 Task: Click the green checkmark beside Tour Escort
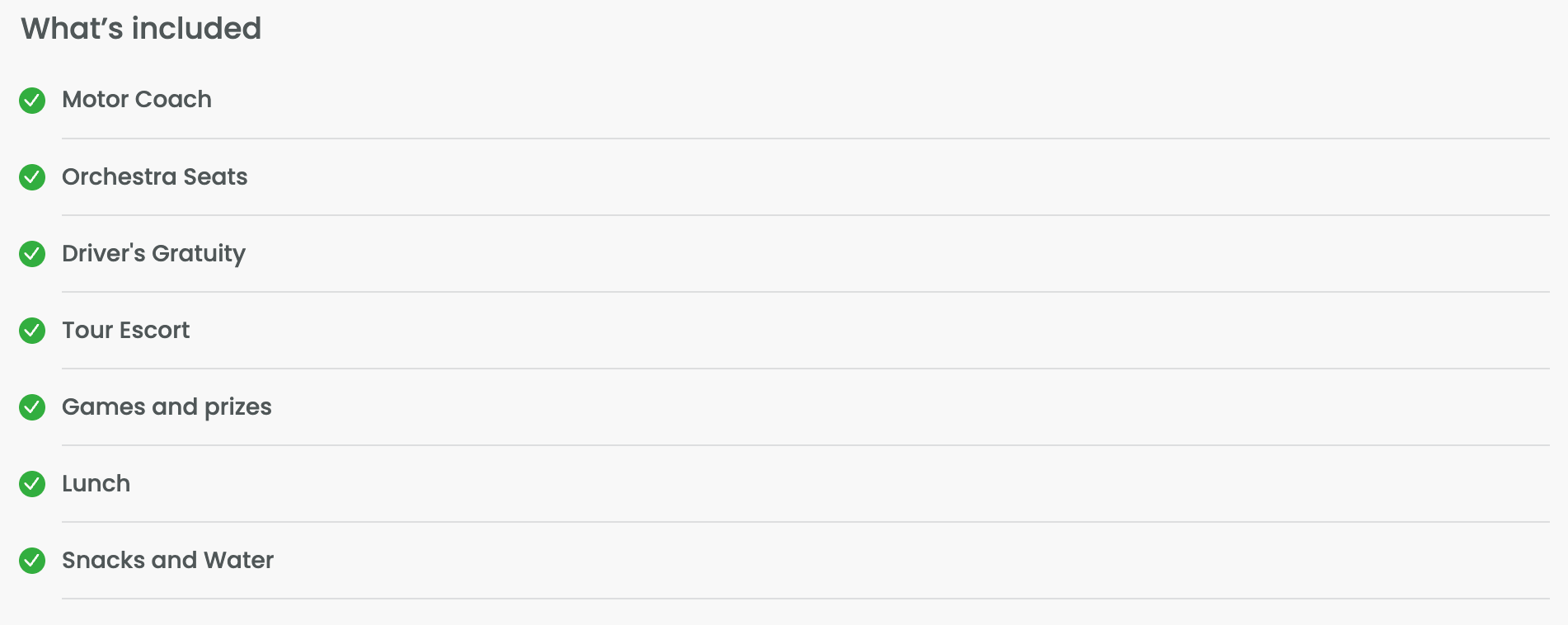click(x=32, y=331)
